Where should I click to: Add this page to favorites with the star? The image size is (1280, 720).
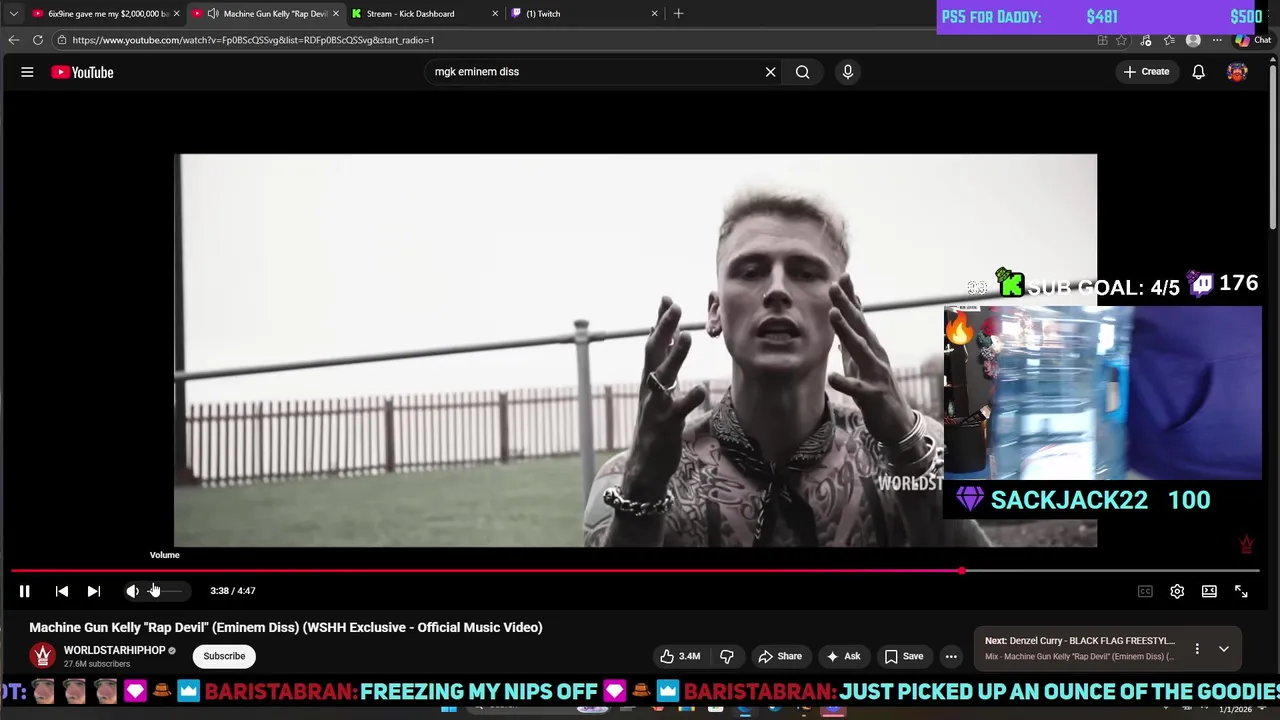1121,40
